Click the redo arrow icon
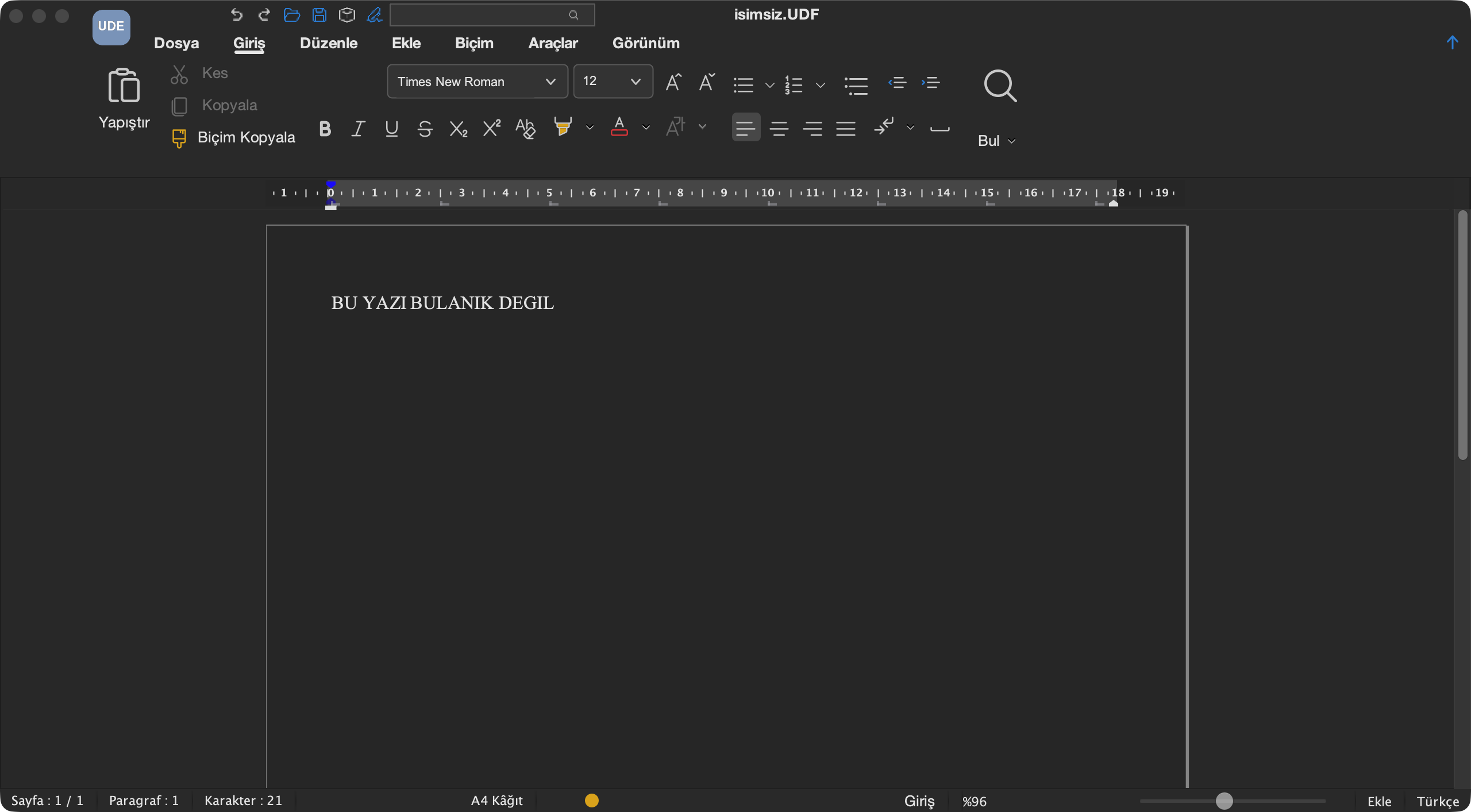 pyautogui.click(x=264, y=15)
